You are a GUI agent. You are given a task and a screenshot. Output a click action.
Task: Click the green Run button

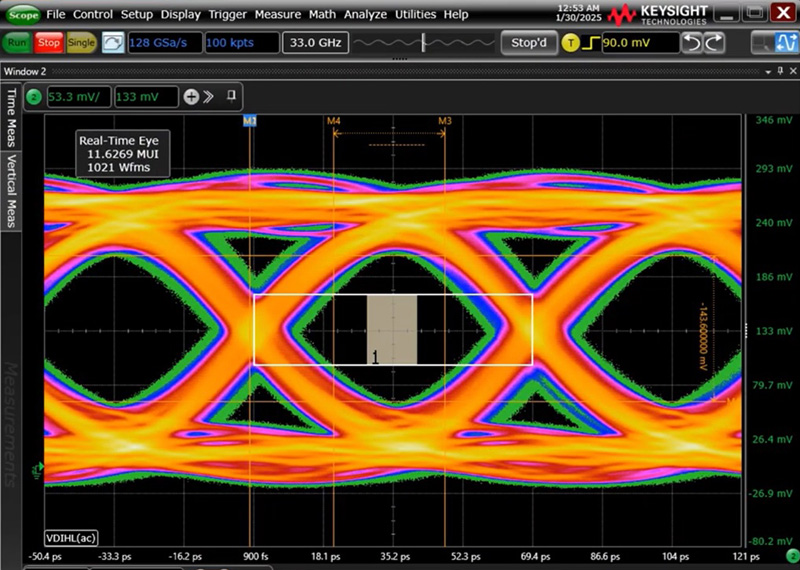17,43
